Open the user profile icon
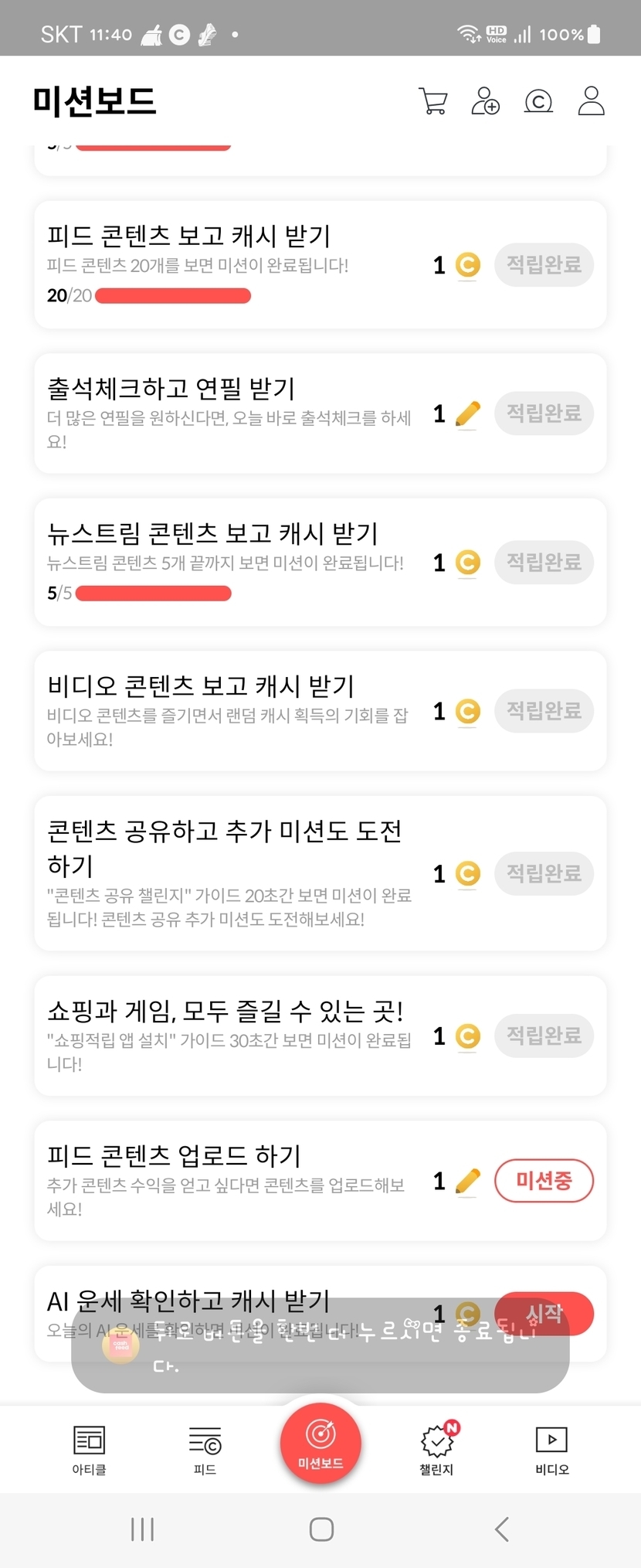 coord(591,101)
